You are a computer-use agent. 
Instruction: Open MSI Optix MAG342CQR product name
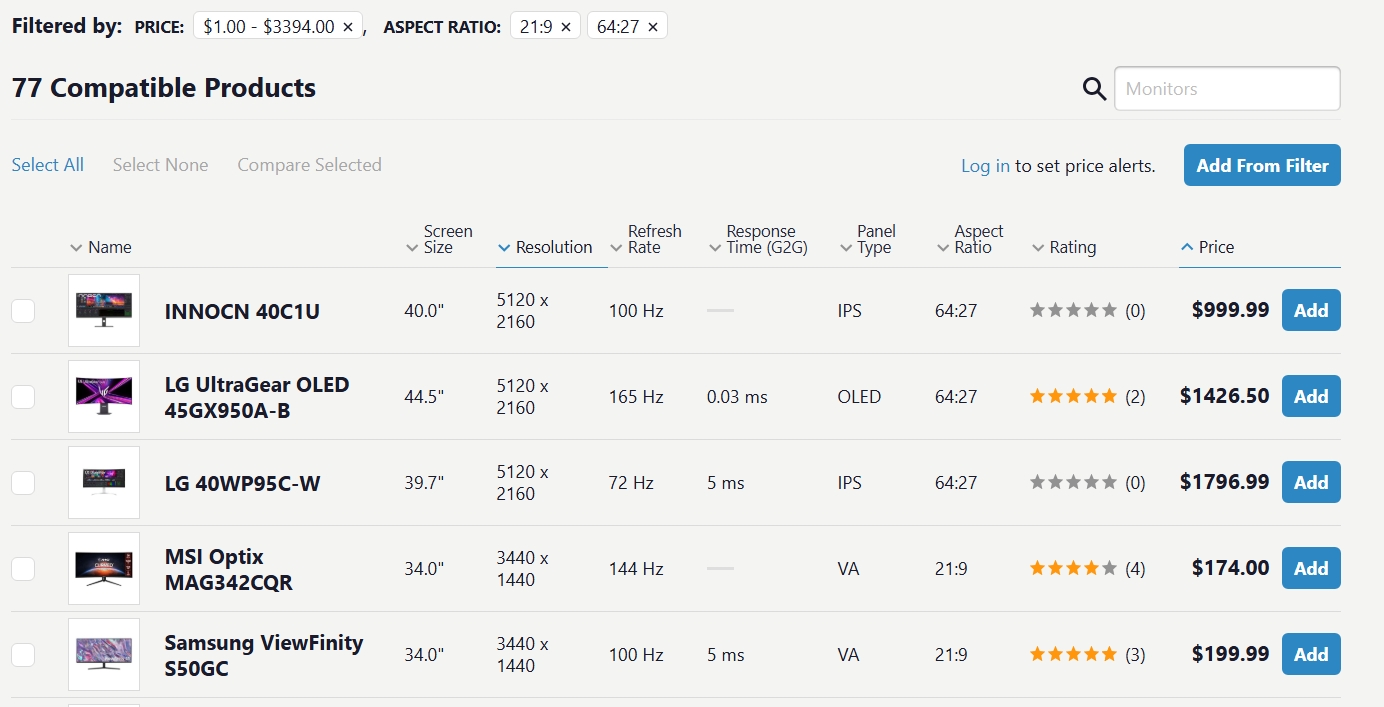pyautogui.click(x=229, y=569)
